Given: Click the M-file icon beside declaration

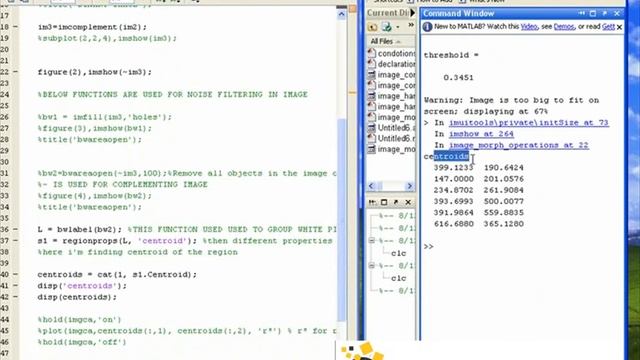Looking at the screenshot, I should pyautogui.click(x=371, y=64).
